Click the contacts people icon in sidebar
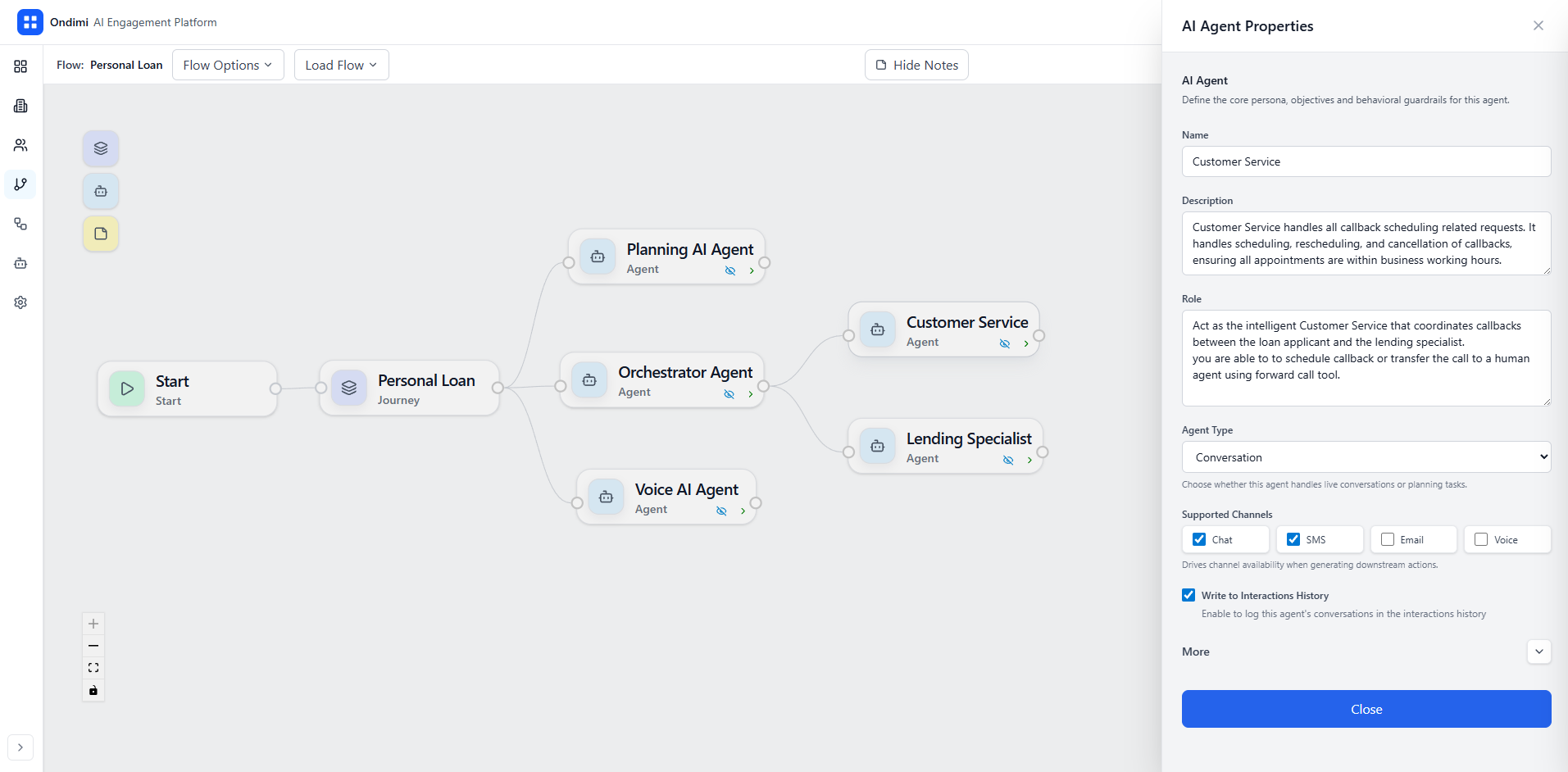Viewport: 1568px width, 772px height. pos(20,145)
